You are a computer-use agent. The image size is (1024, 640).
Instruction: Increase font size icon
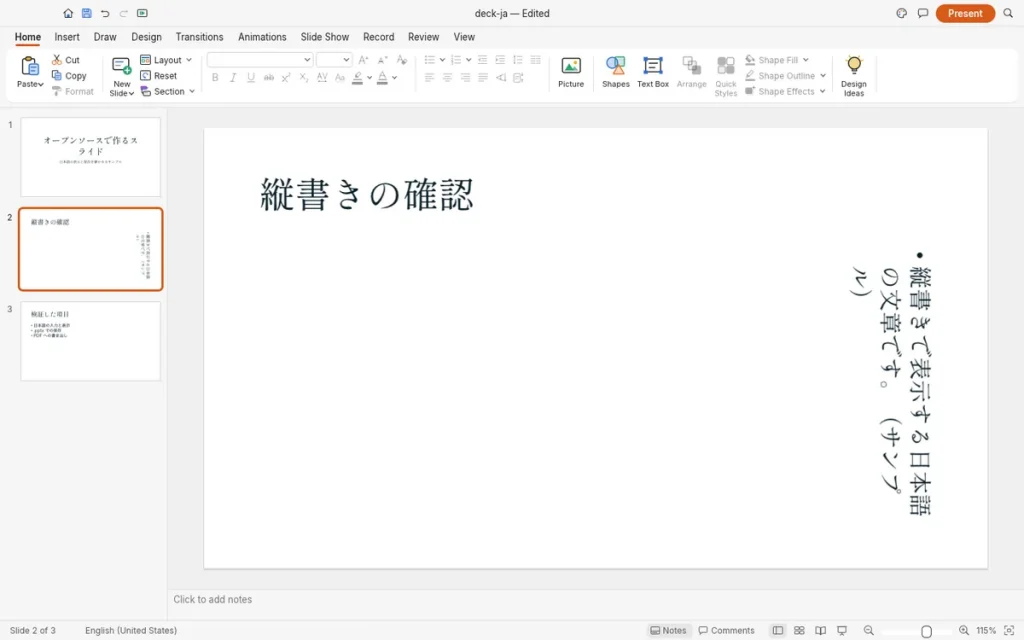pos(364,59)
